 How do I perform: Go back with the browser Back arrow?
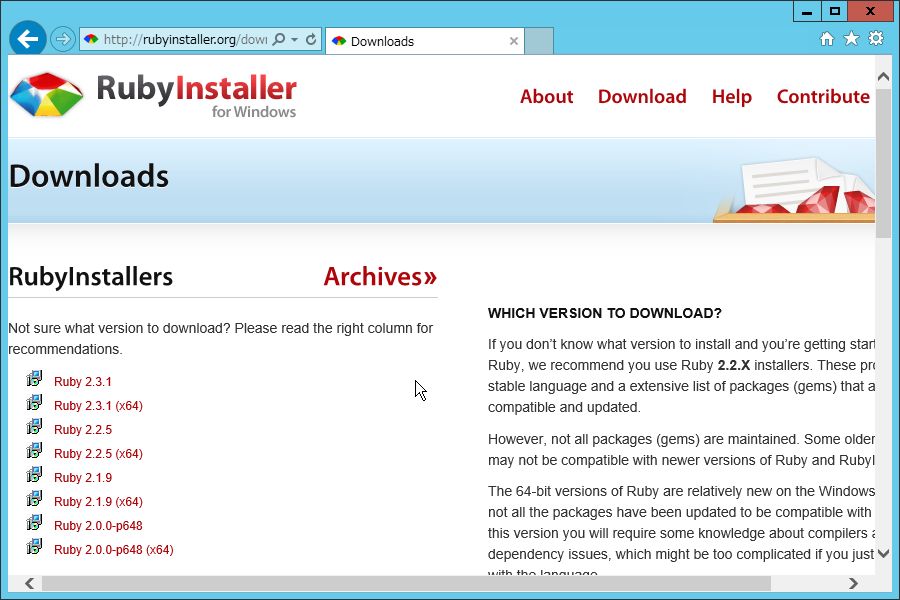click(27, 39)
